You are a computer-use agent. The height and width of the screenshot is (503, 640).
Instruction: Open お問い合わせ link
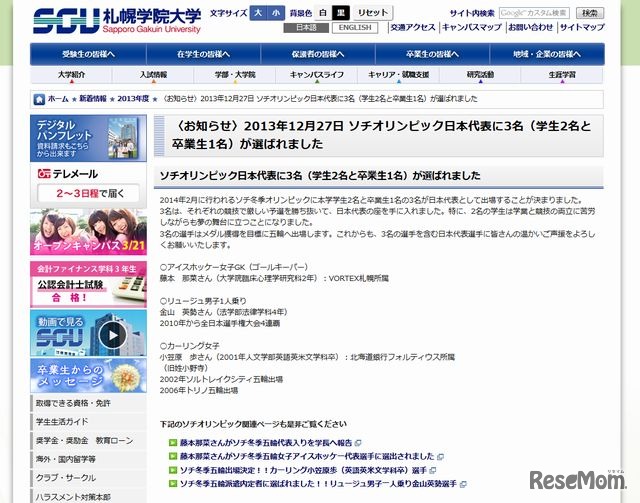pyautogui.click(x=530, y=27)
